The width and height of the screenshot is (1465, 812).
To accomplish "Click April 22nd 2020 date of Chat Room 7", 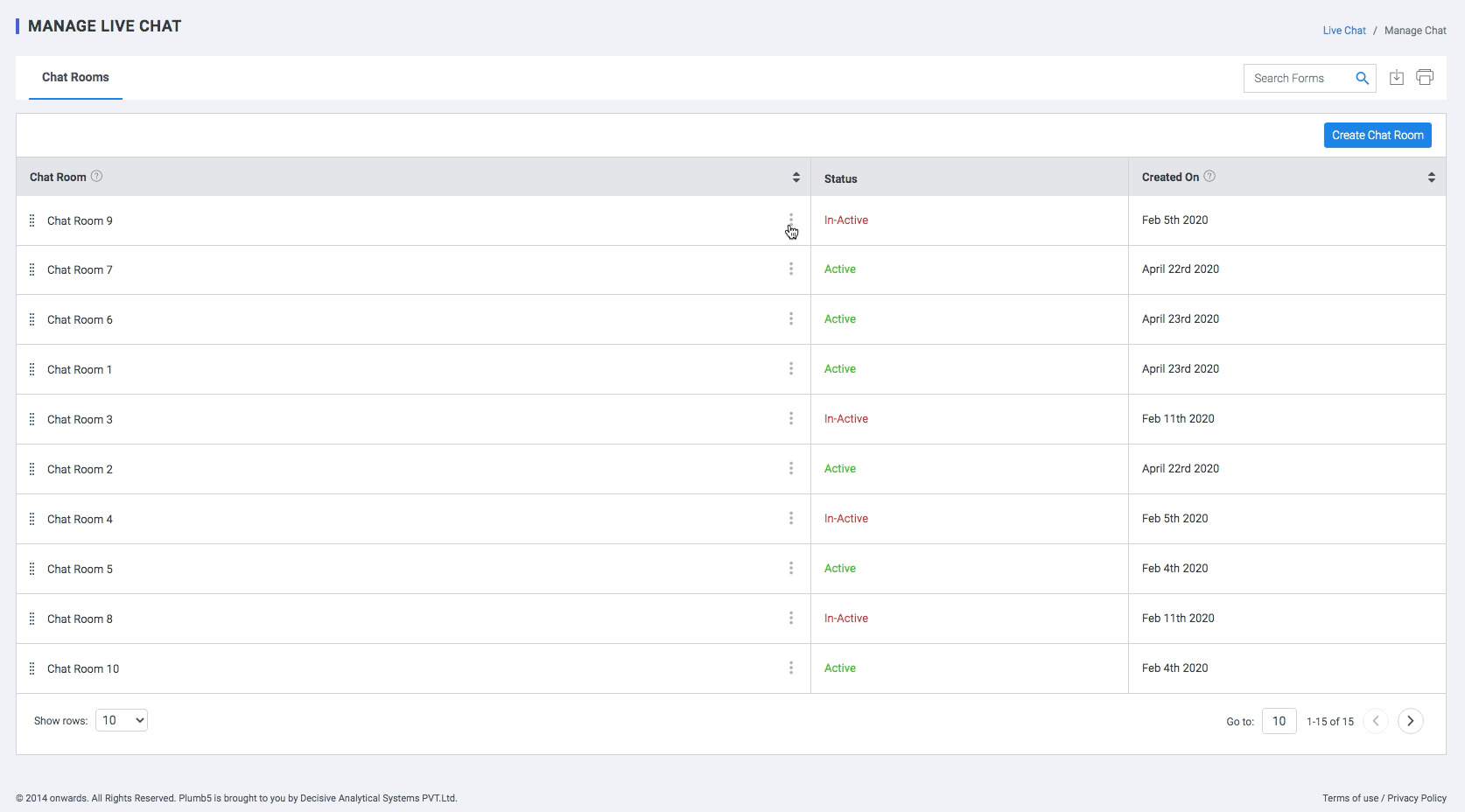I will 1181,269.
